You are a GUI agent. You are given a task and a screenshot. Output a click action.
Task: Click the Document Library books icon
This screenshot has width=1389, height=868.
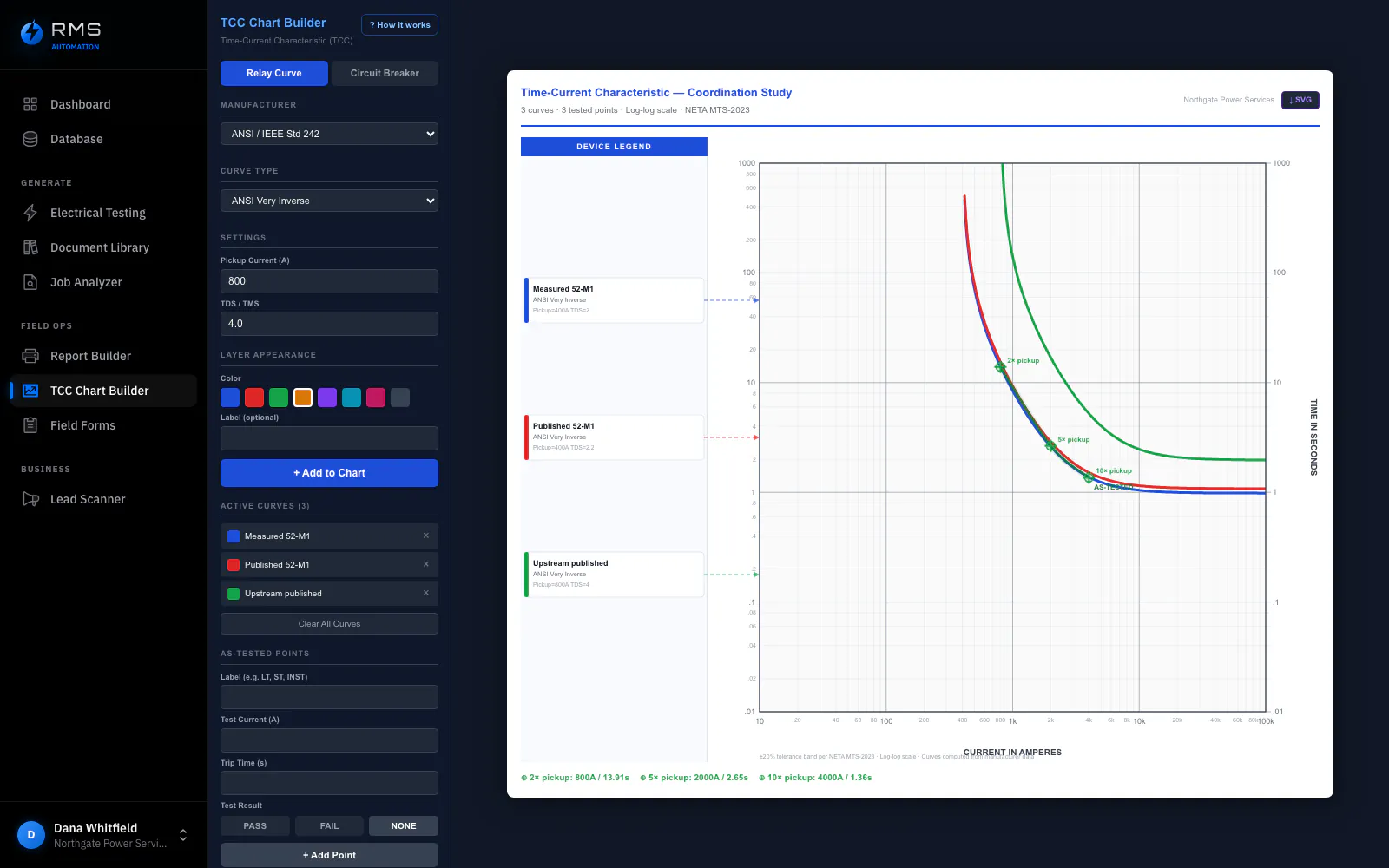[x=30, y=247]
